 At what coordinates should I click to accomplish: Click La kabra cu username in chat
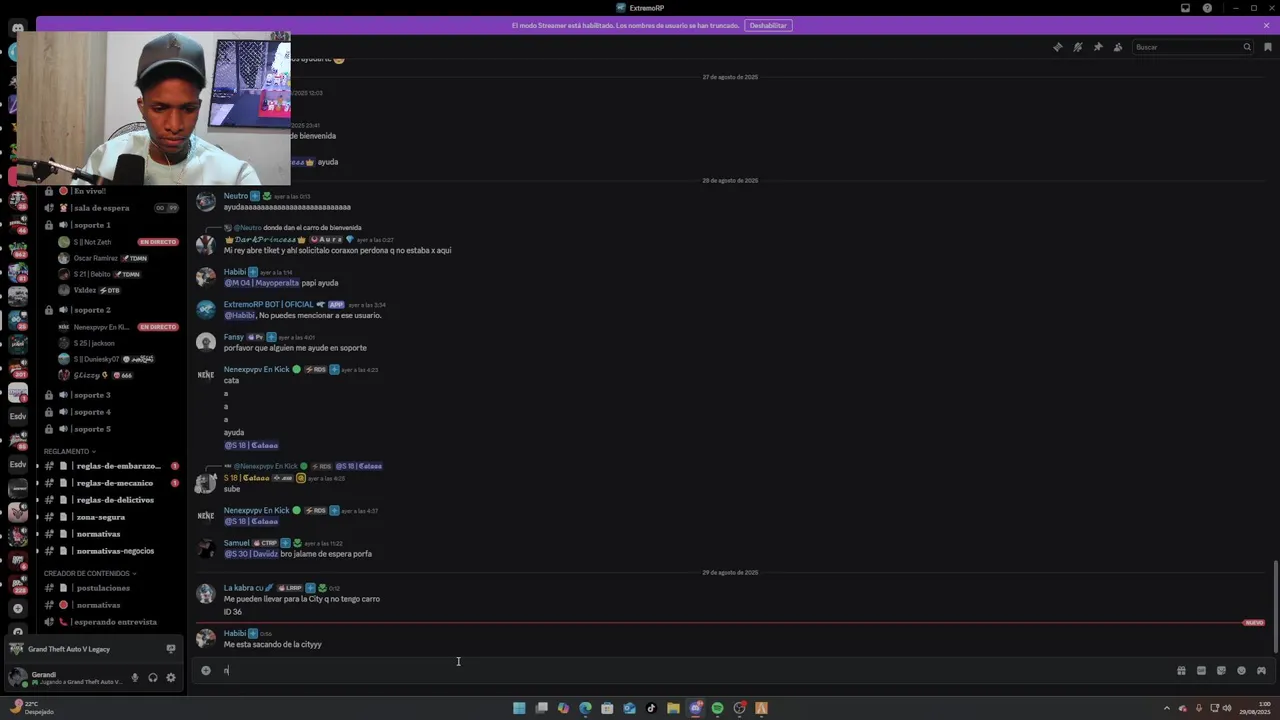pyautogui.click(x=243, y=588)
